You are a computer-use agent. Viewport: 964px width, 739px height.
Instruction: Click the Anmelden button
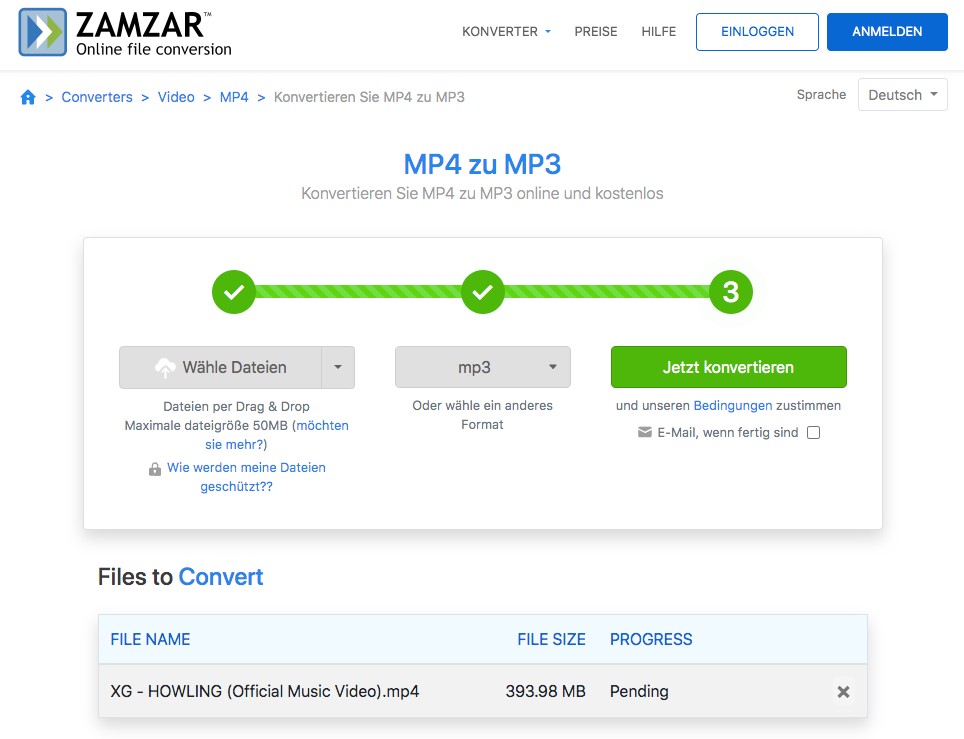click(x=887, y=31)
